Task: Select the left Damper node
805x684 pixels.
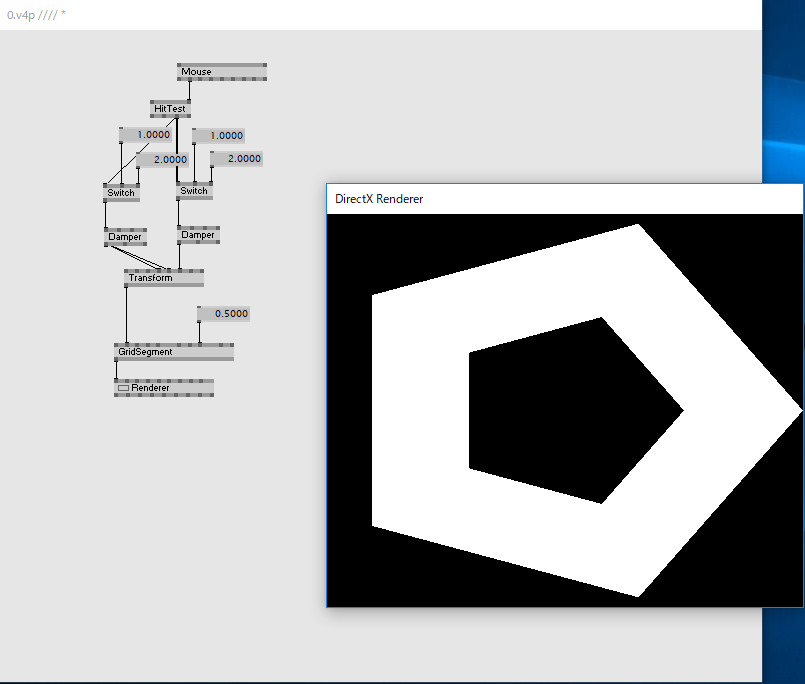Action: (x=126, y=237)
